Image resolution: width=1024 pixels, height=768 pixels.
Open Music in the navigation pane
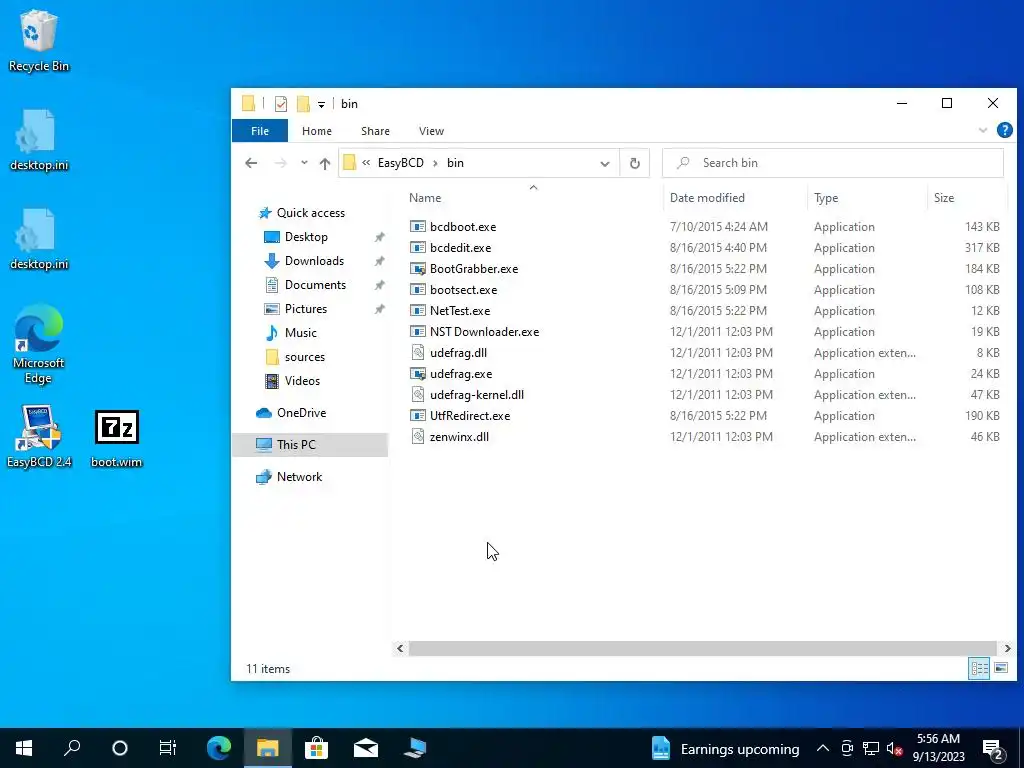click(x=300, y=333)
